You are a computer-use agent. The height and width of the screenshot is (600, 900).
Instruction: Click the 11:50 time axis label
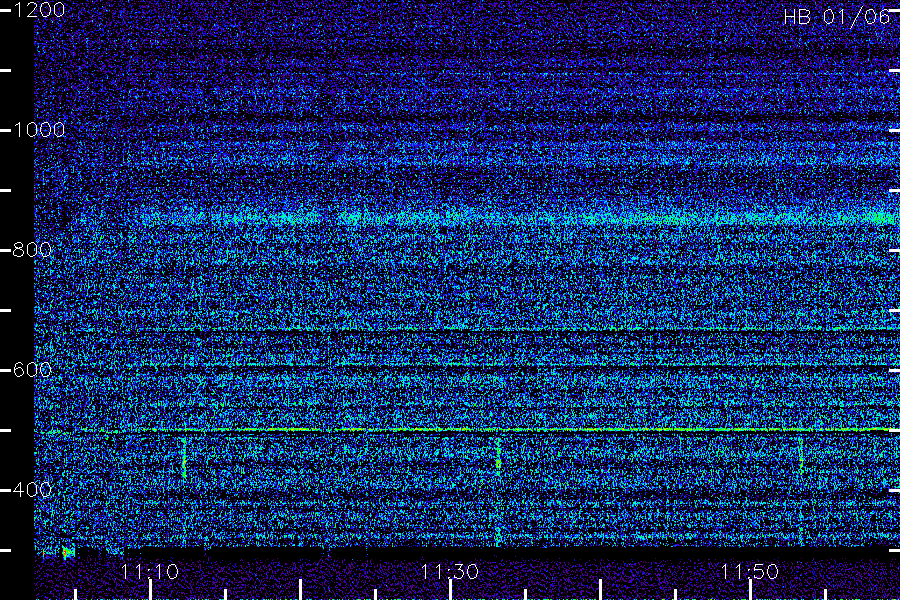[749, 572]
